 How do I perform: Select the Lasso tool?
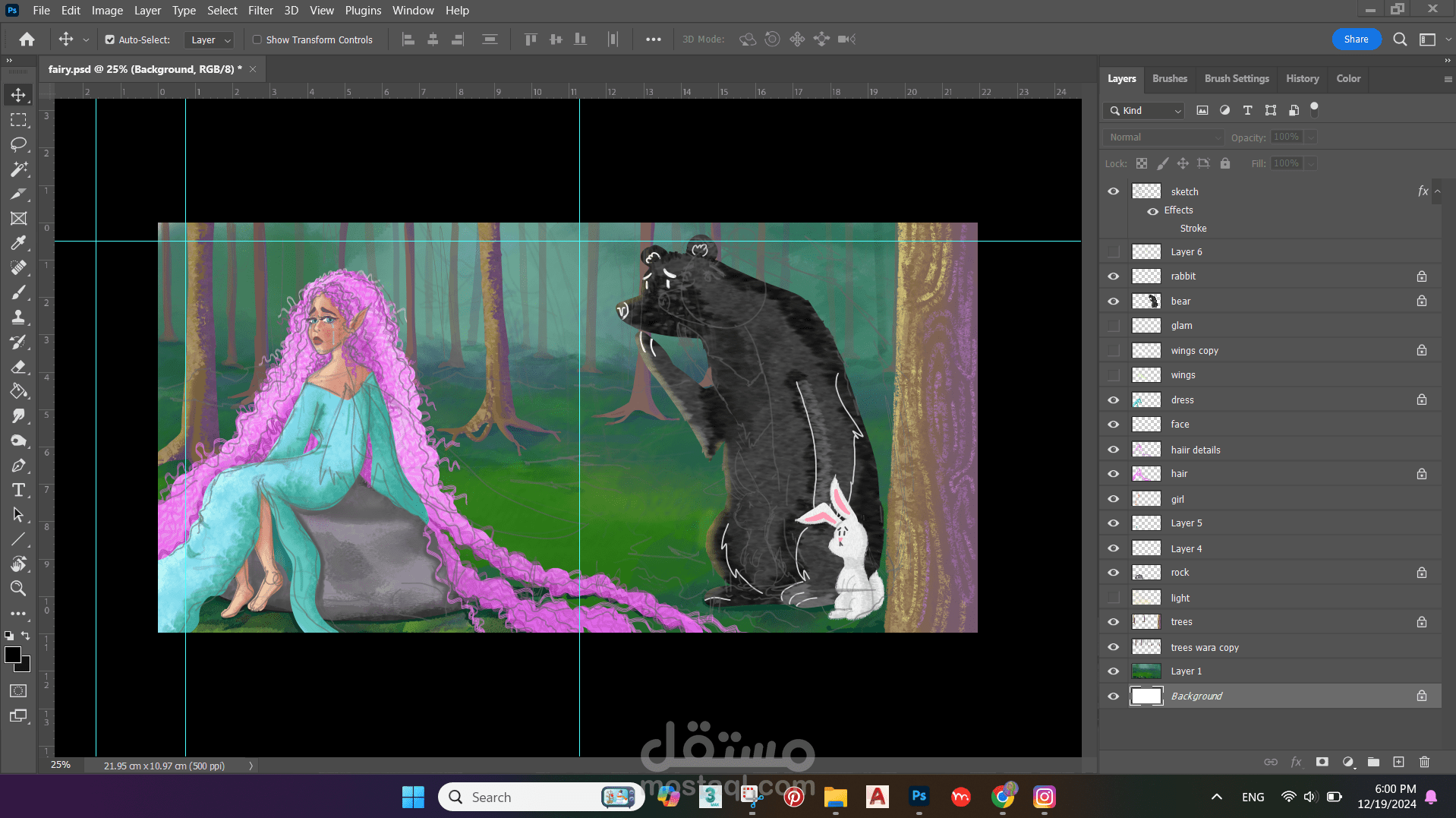(x=18, y=144)
